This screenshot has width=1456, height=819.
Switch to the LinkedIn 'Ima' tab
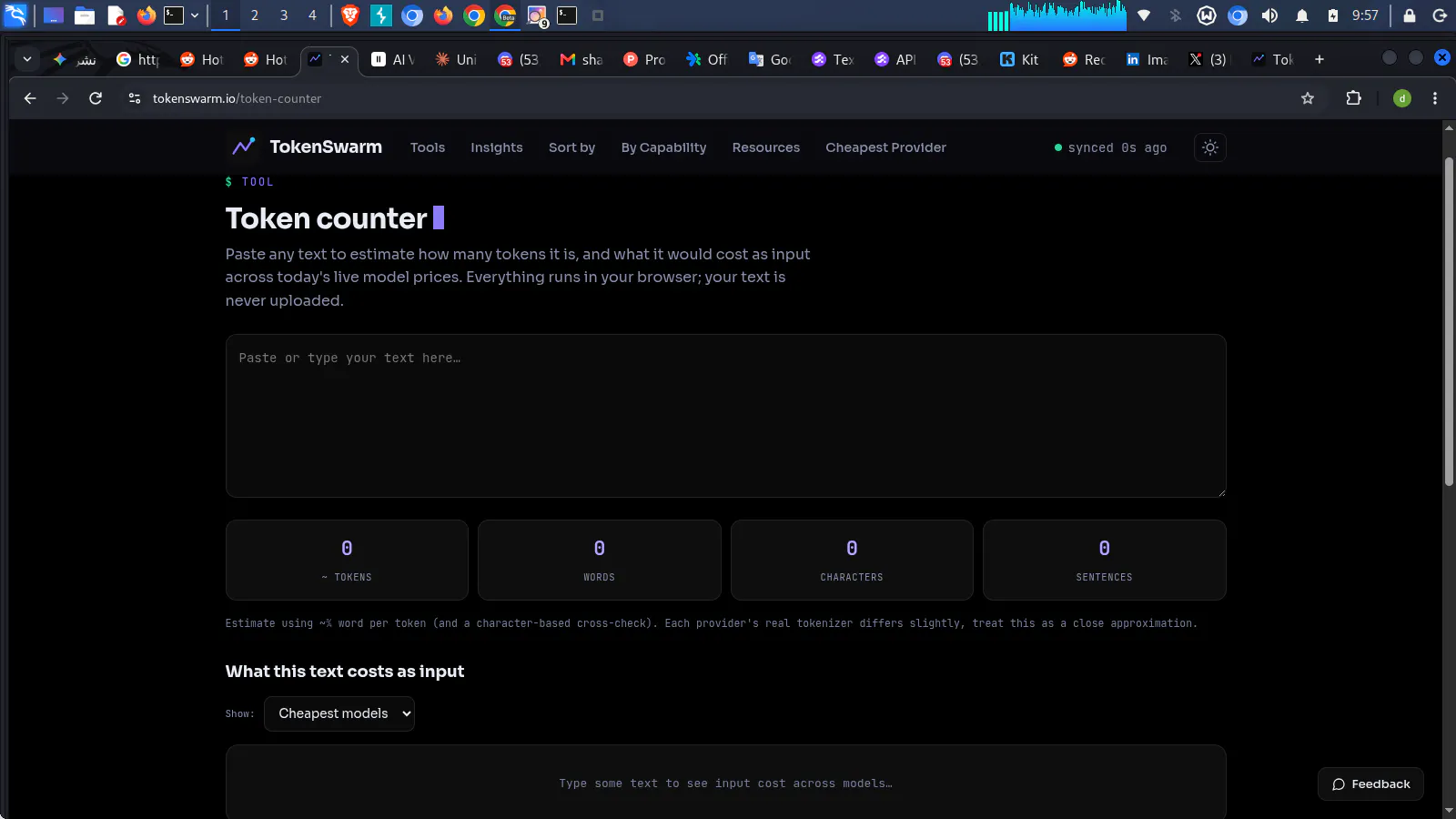coord(1148,59)
